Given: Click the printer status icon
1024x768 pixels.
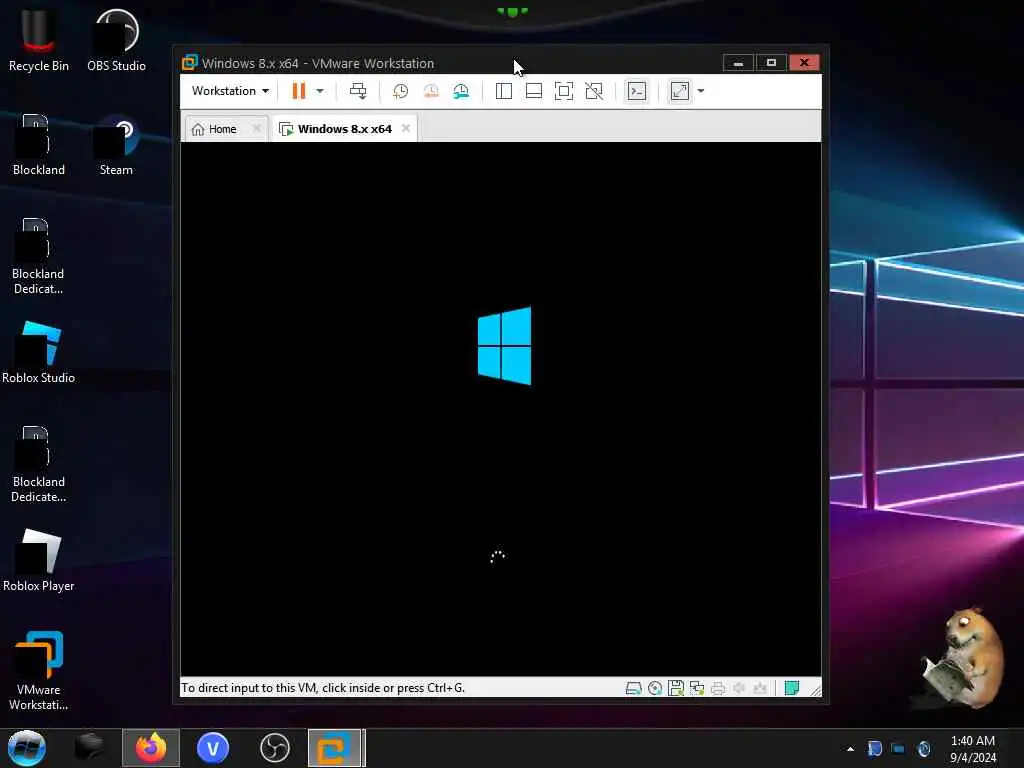Looking at the screenshot, I should [718, 688].
